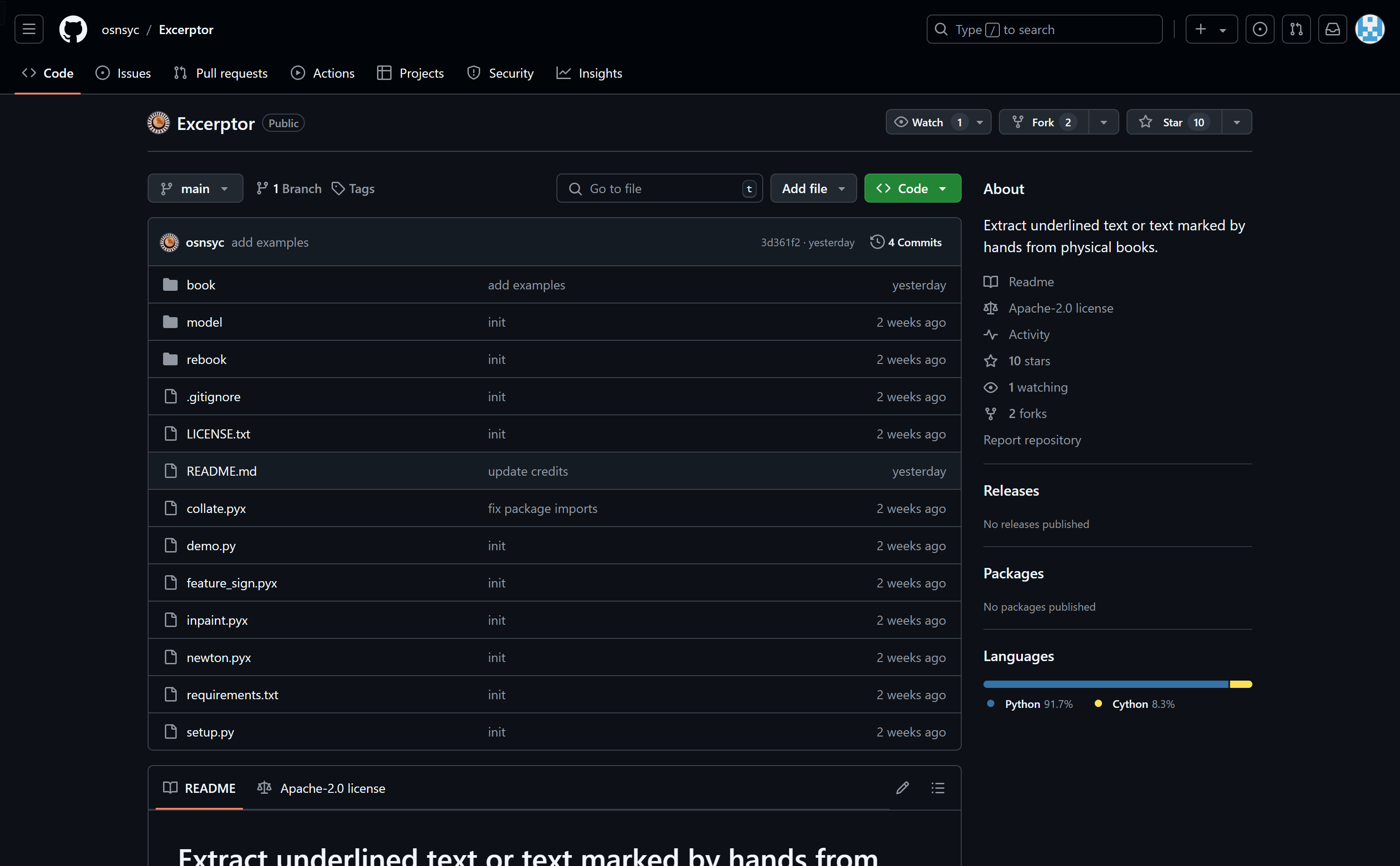Open the Cython 8.3% language link
Screen dimensions: 1400x866
pos(1134,703)
